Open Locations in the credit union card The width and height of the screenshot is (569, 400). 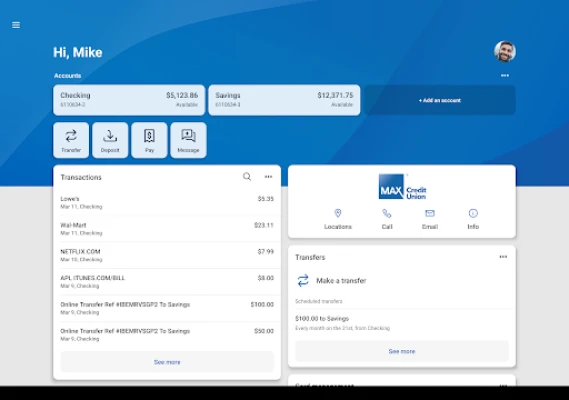click(x=338, y=219)
